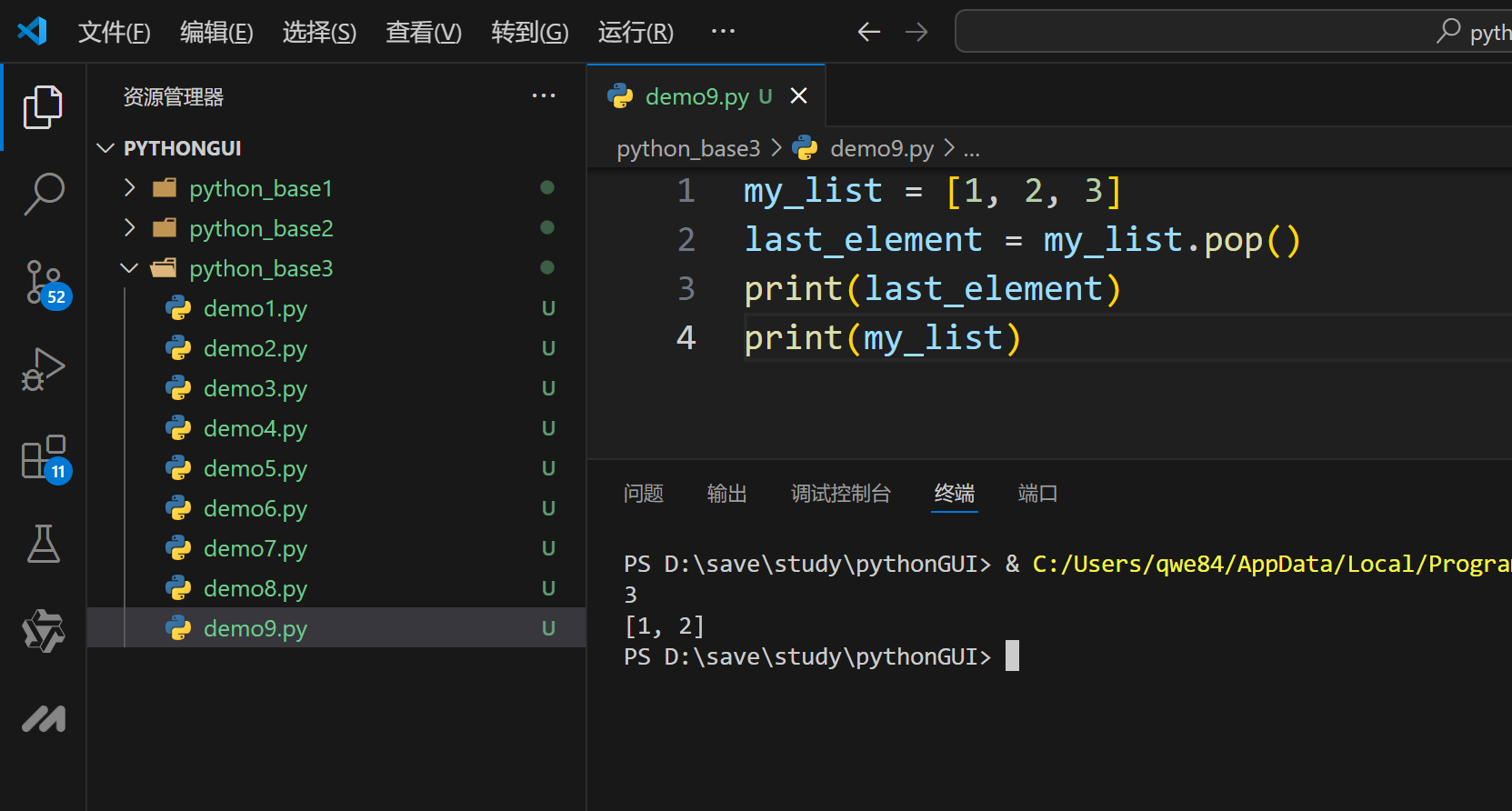Open the 运行(R) menu
1512x811 pixels.
coord(636,33)
